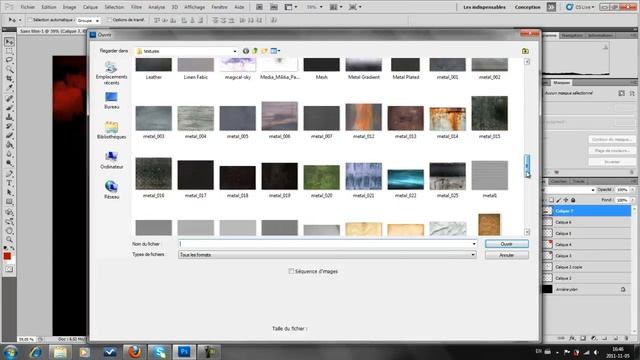Switch to Conception workspace
640x360 pixels.
coord(527,7)
